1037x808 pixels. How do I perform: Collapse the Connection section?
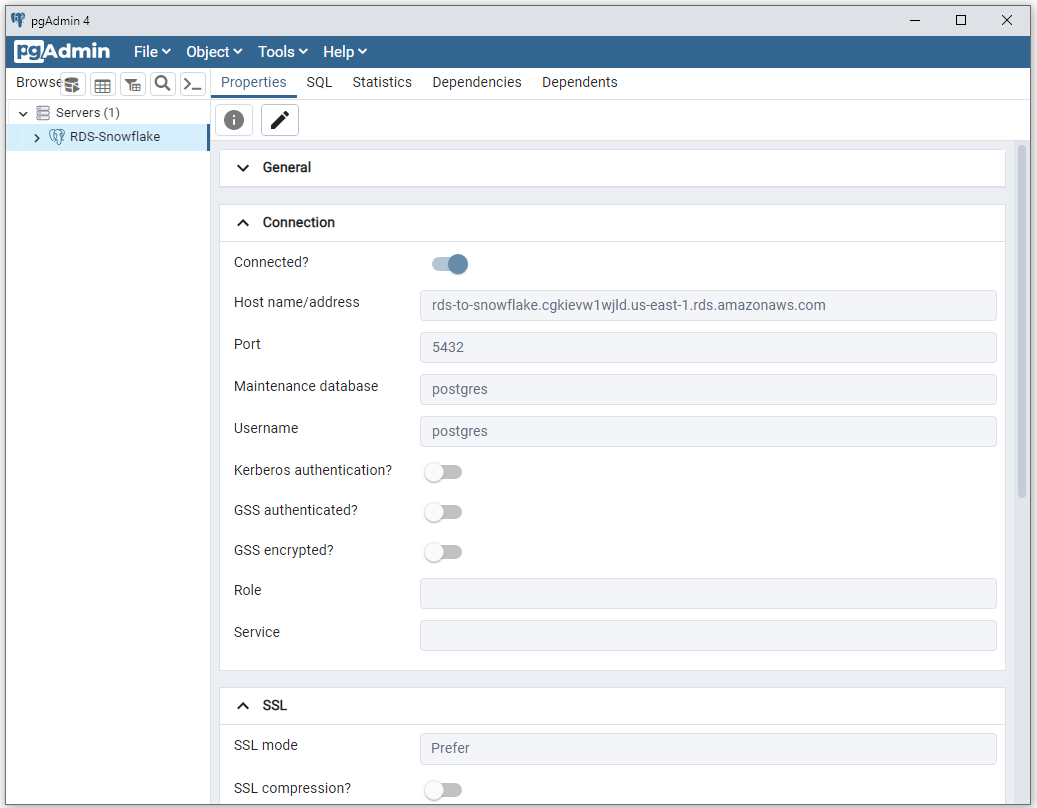coord(243,223)
